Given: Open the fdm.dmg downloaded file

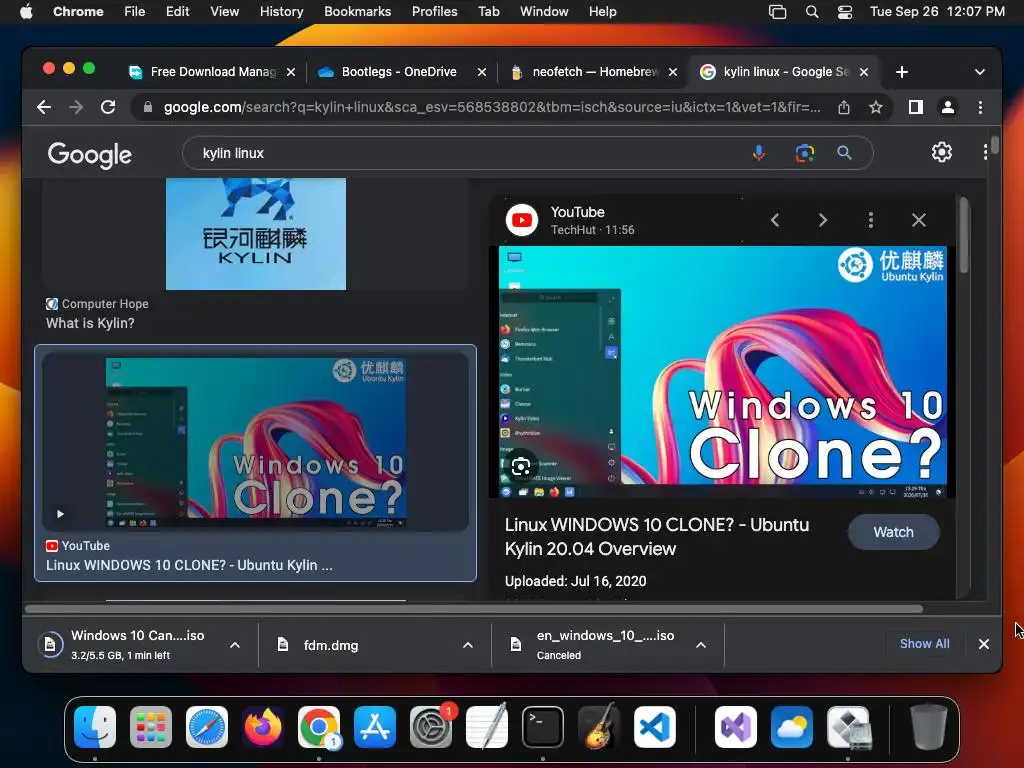Looking at the screenshot, I should [331, 645].
